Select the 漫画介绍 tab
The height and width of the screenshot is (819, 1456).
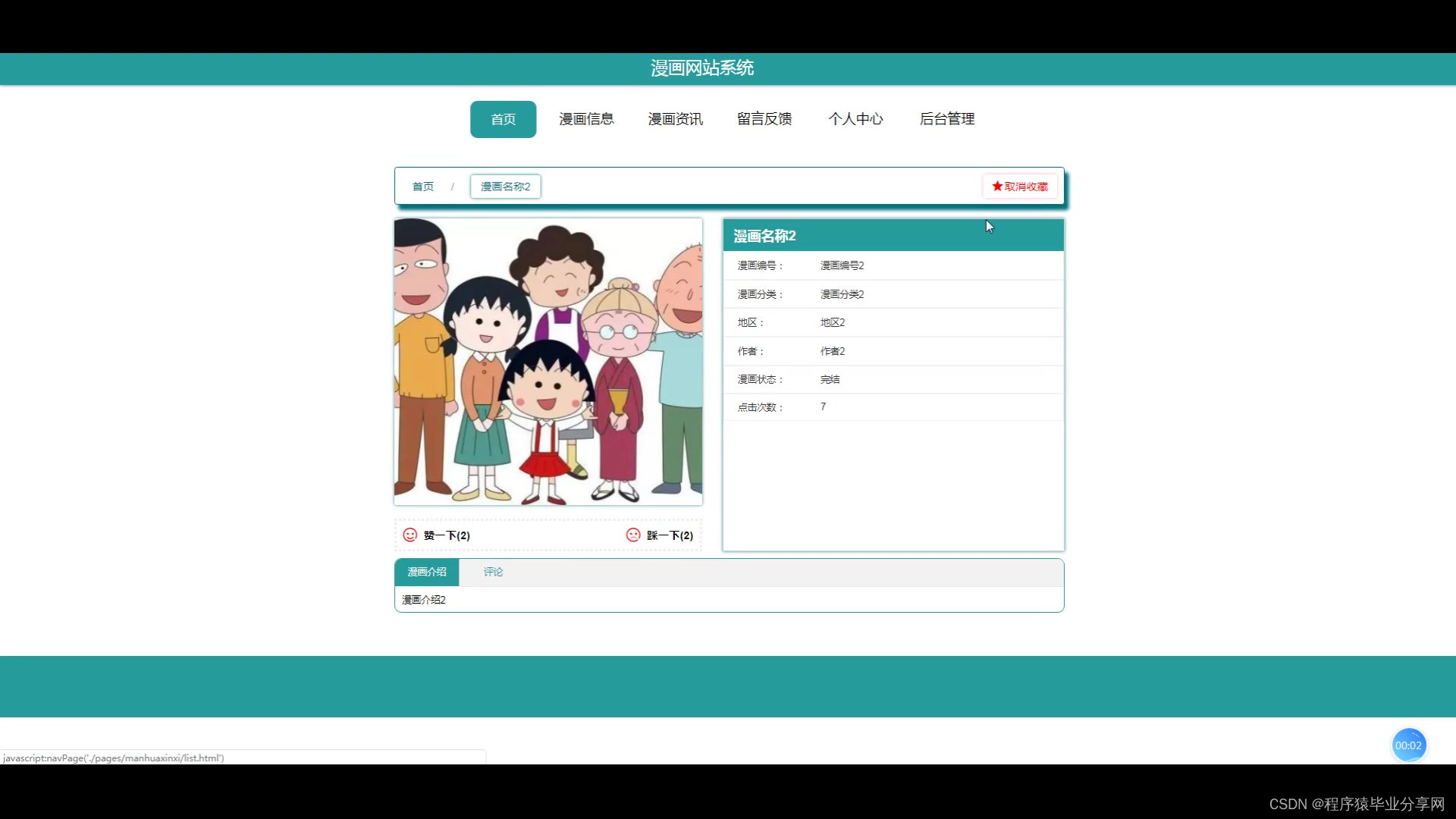coord(426,572)
